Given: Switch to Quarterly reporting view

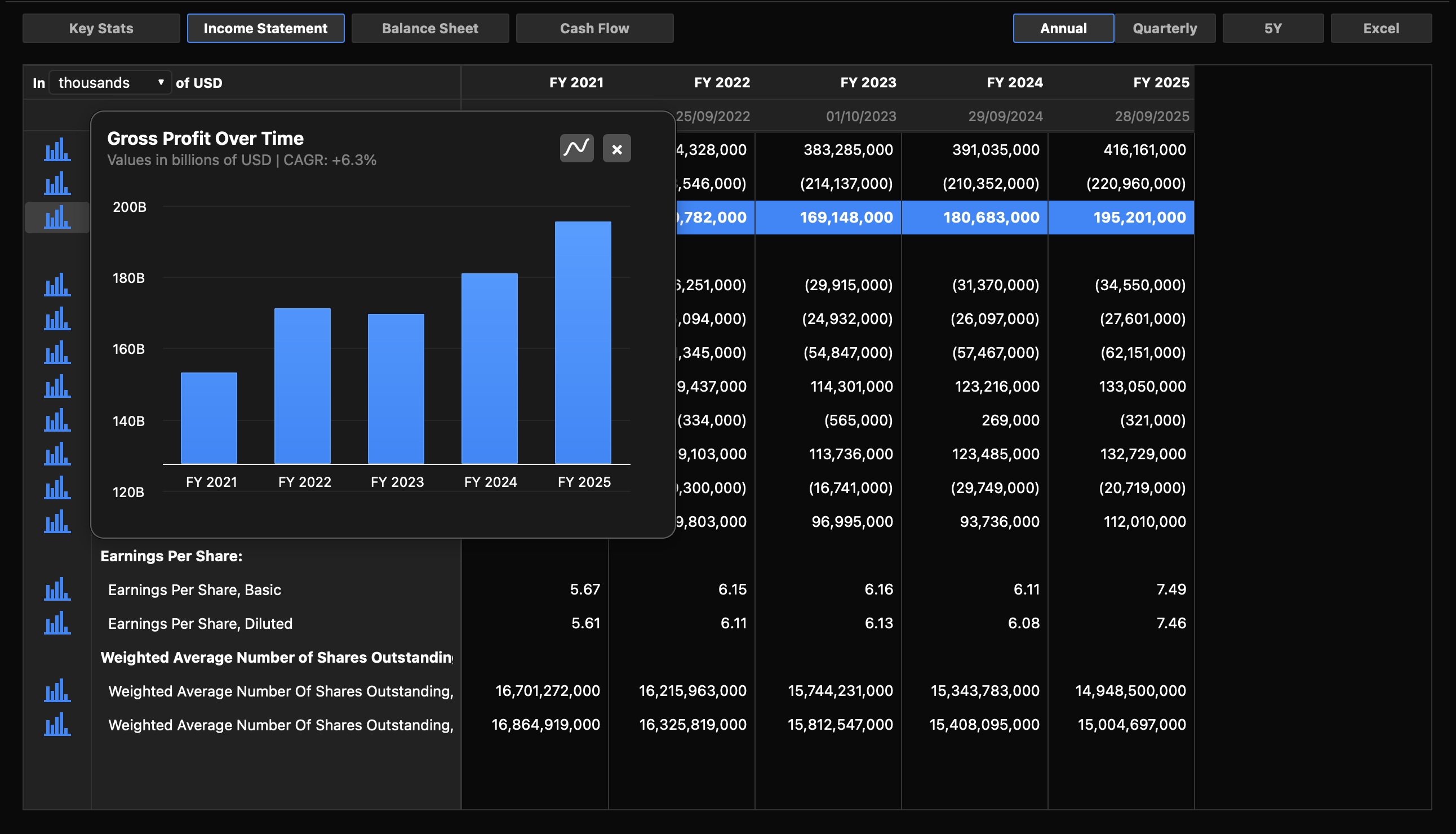Looking at the screenshot, I should [x=1164, y=28].
